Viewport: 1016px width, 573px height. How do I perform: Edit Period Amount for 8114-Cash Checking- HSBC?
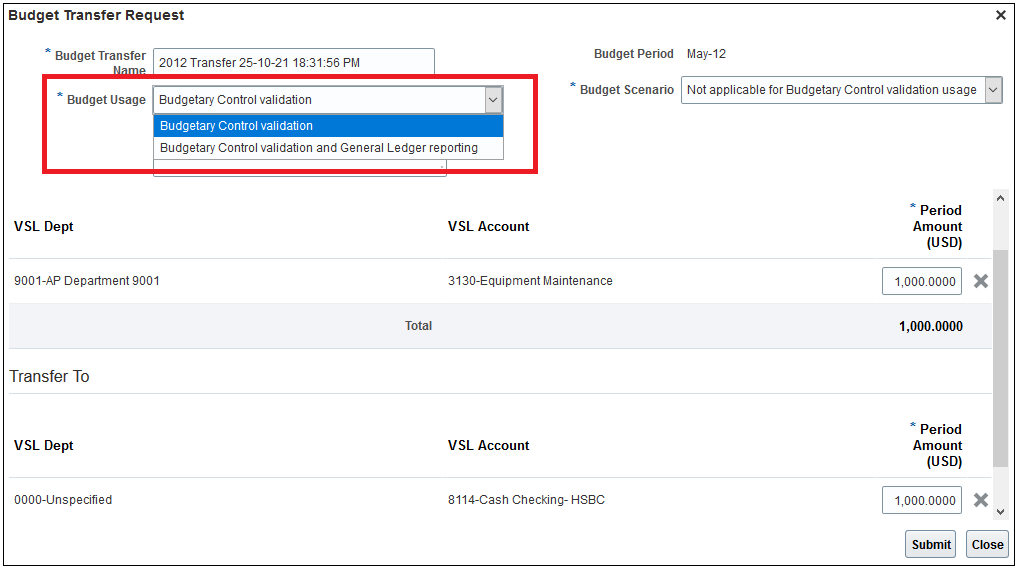pos(921,500)
